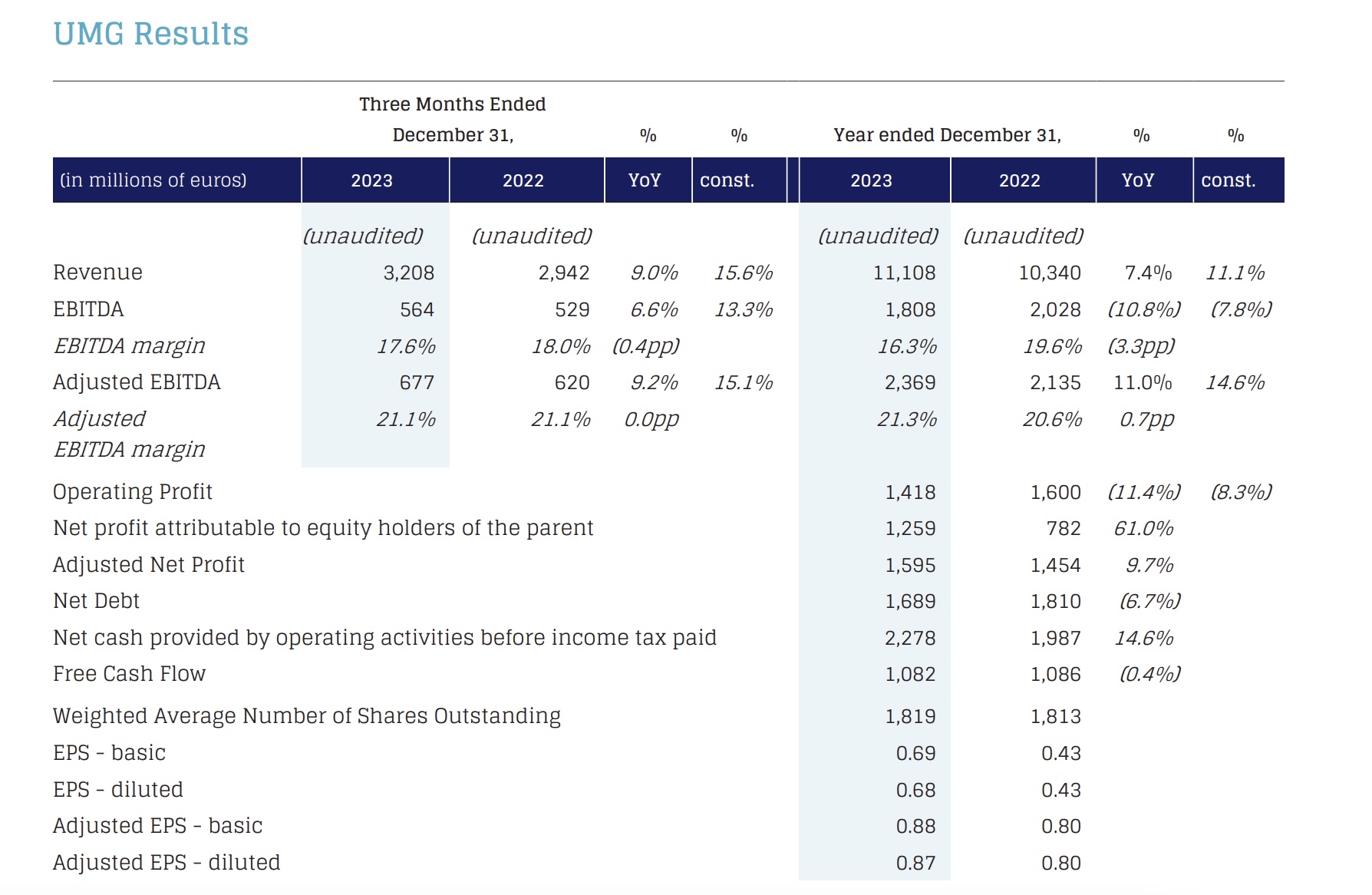Click the 'EBITDA margin' row label
1372x895 pixels.
click(129, 346)
